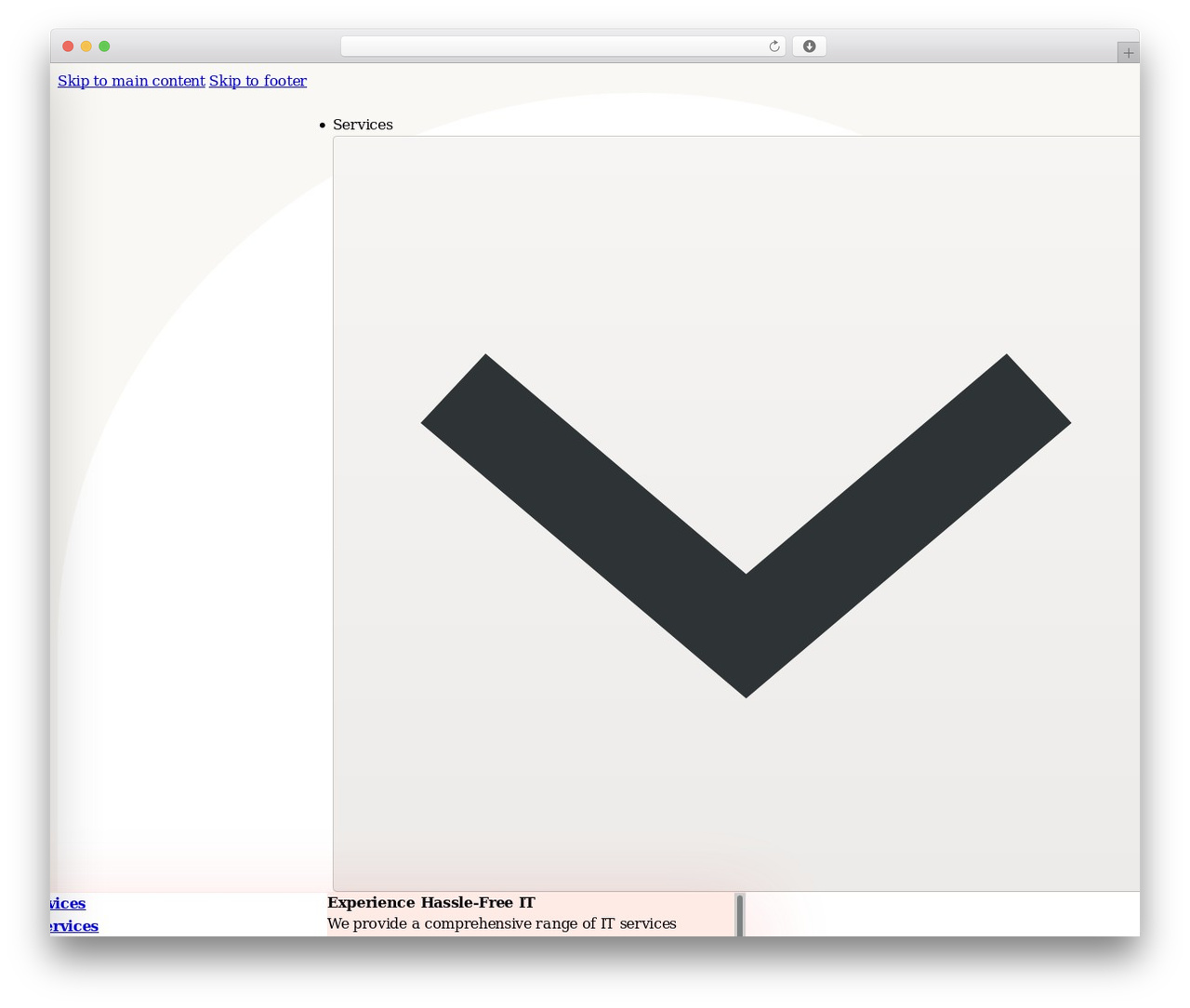Close the browser window with the red button
This screenshot has width=1190, height=1008.
68,46
